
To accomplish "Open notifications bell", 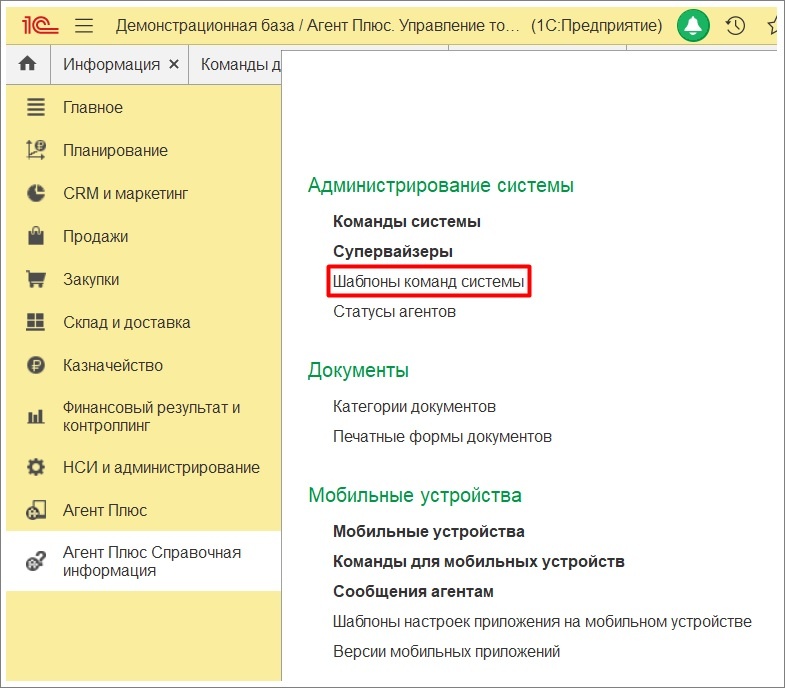I will [x=693, y=25].
